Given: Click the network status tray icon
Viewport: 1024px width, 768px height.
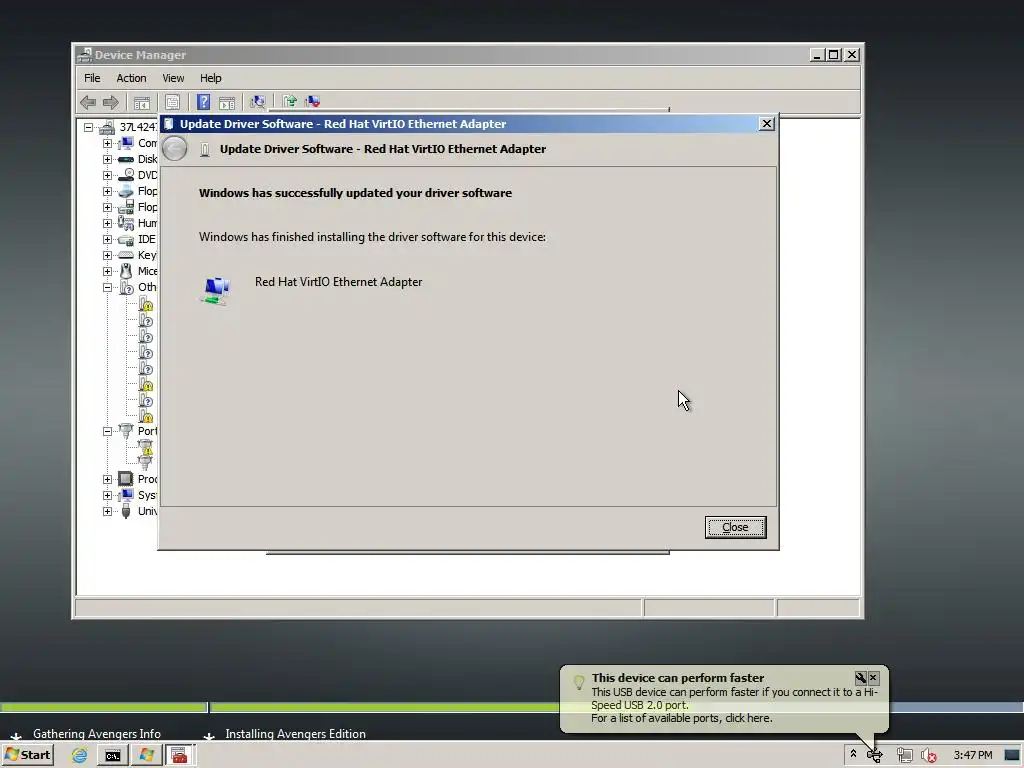Looking at the screenshot, I should point(904,756).
